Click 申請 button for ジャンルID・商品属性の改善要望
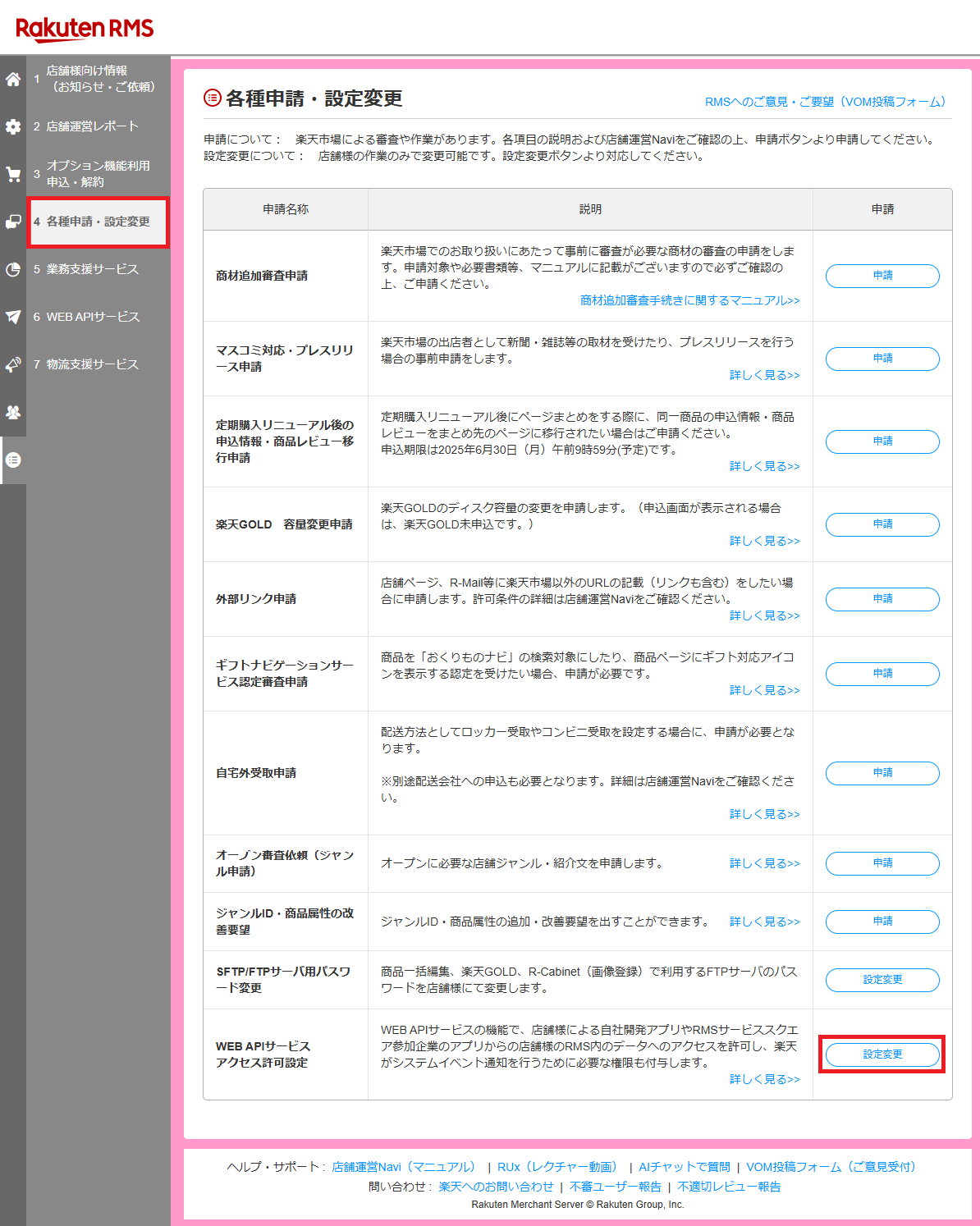The height and width of the screenshot is (1226, 980). pyautogui.click(x=882, y=922)
